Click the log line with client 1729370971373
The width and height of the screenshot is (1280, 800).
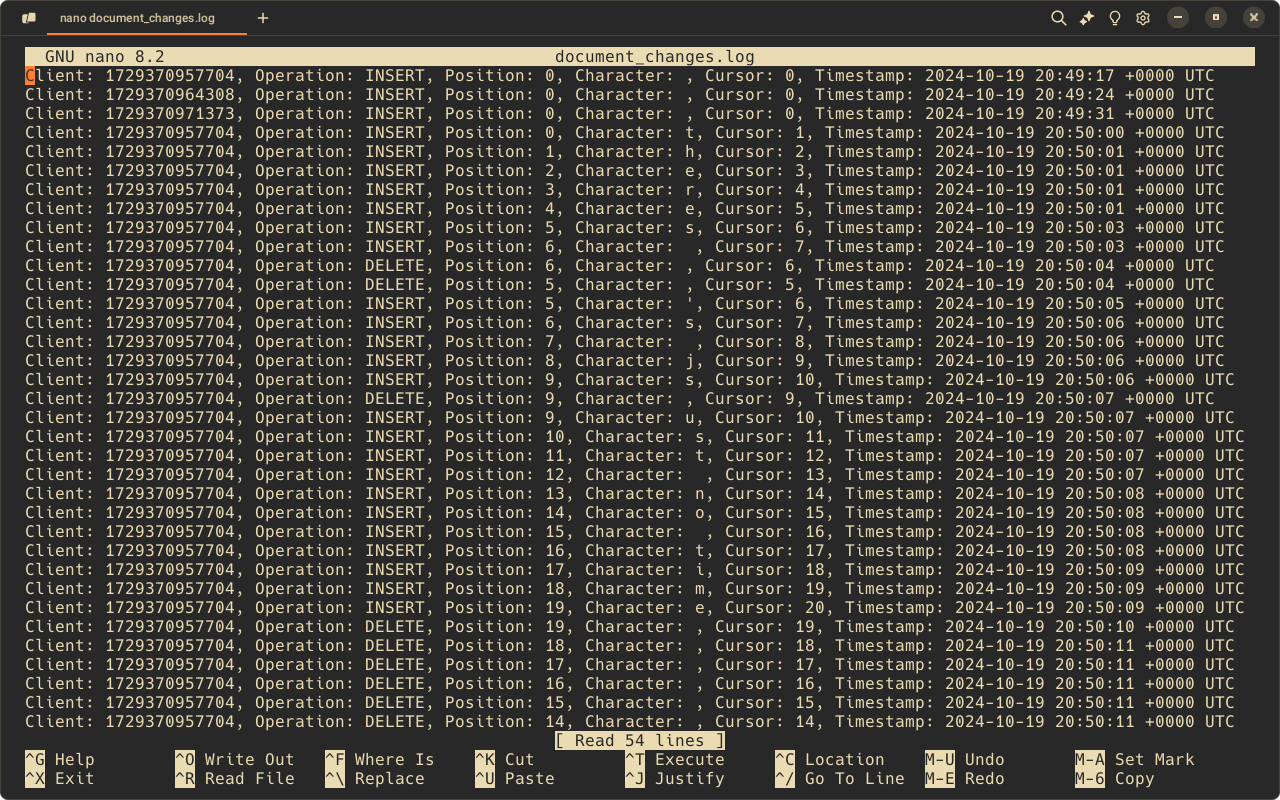[620, 114]
